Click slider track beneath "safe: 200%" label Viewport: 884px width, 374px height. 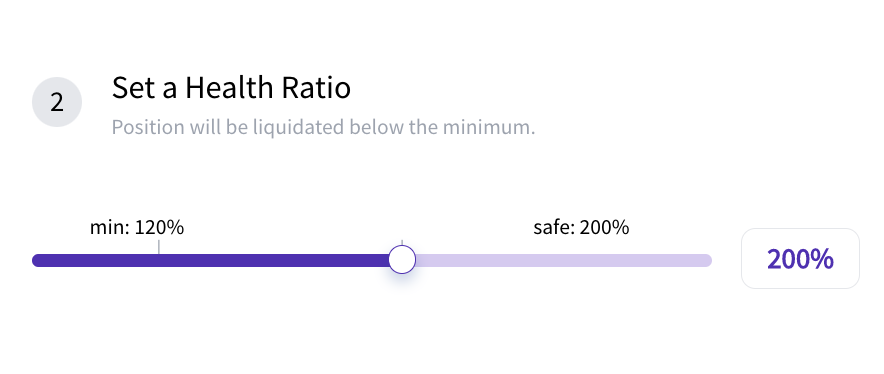pos(581,260)
